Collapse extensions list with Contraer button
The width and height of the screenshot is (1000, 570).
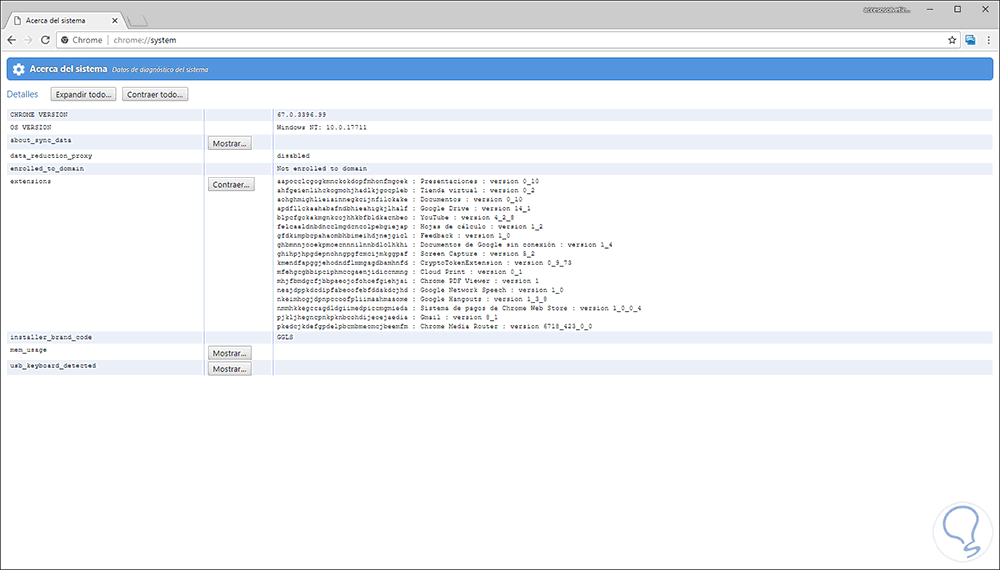coord(232,184)
